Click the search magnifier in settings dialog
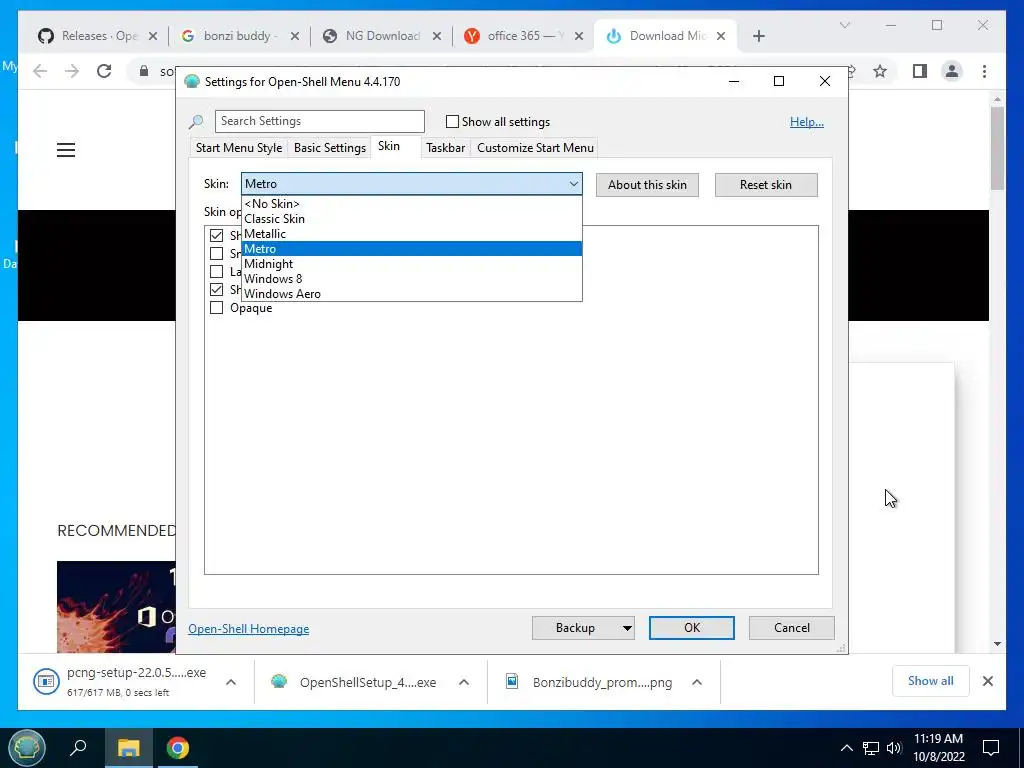Screen dimensions: 1024x768 [196, 121]
